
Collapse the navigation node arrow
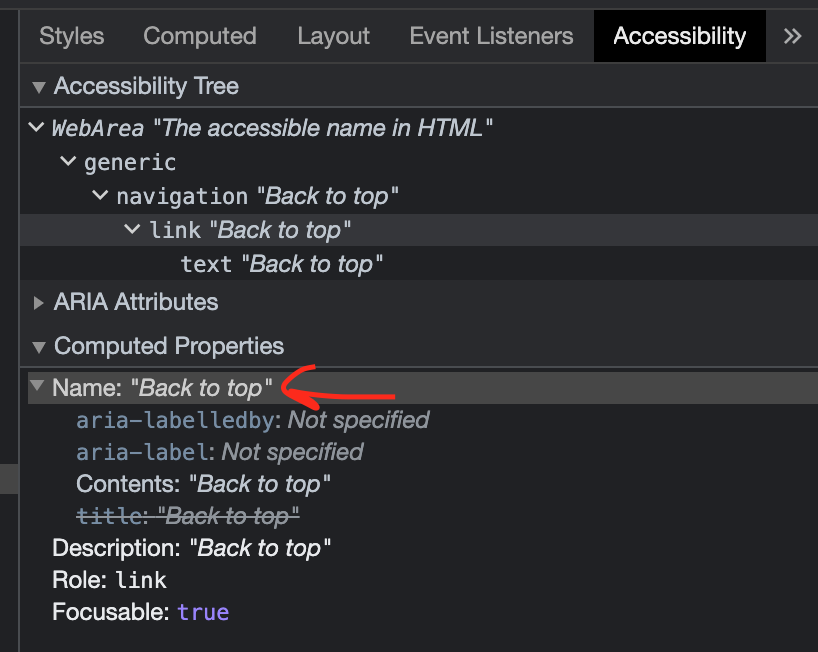tap(101, 196)
